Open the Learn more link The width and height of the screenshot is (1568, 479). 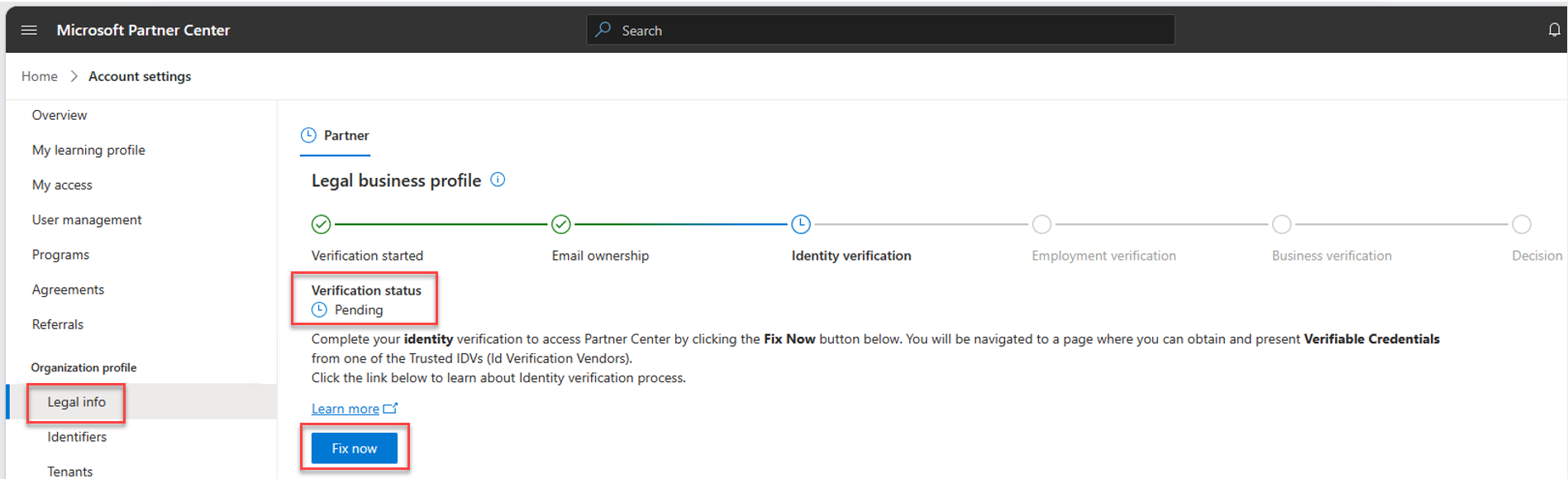(346, 409)
